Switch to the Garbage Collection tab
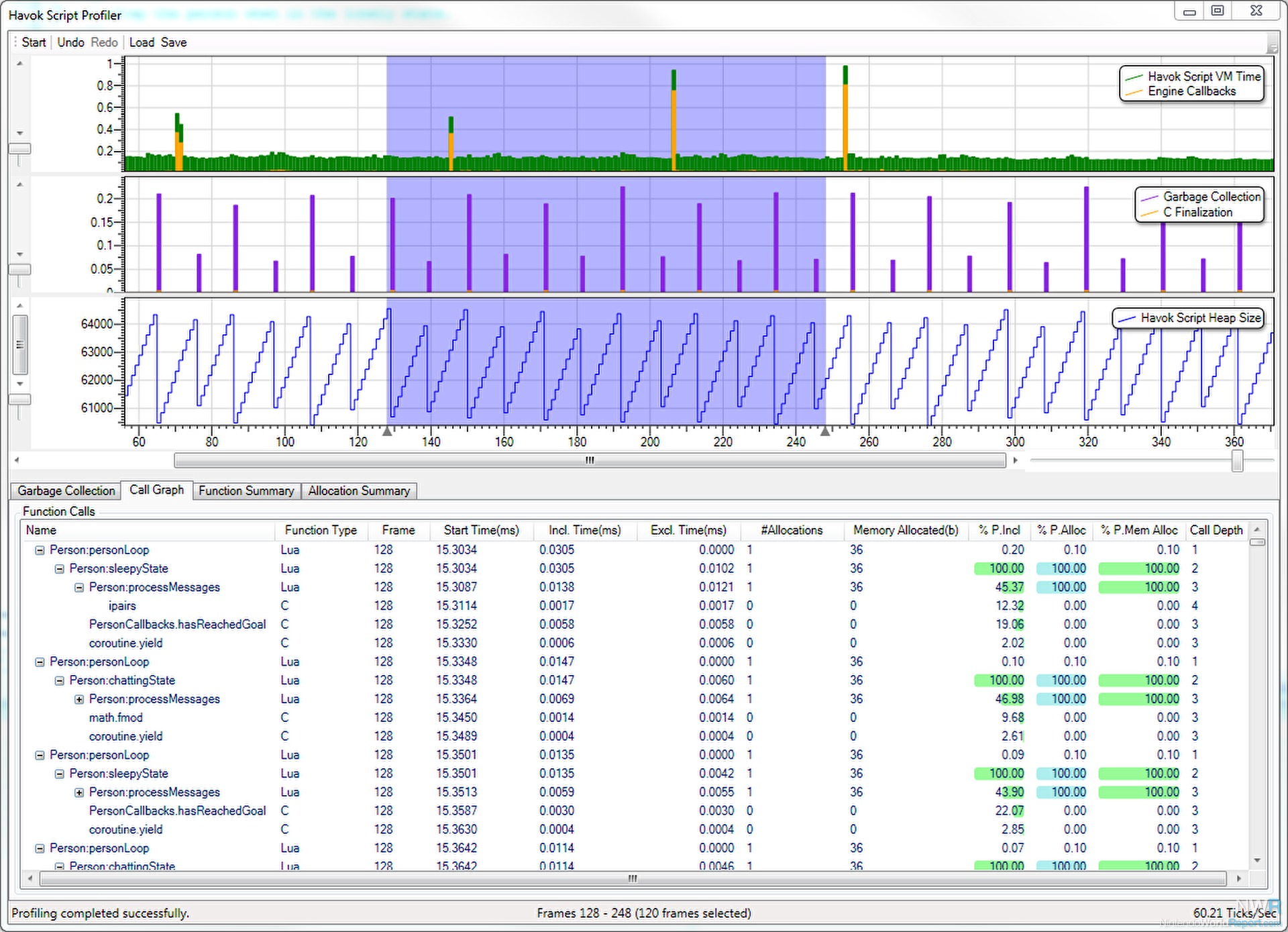1288x932 pixels. (x=66, y=490)
